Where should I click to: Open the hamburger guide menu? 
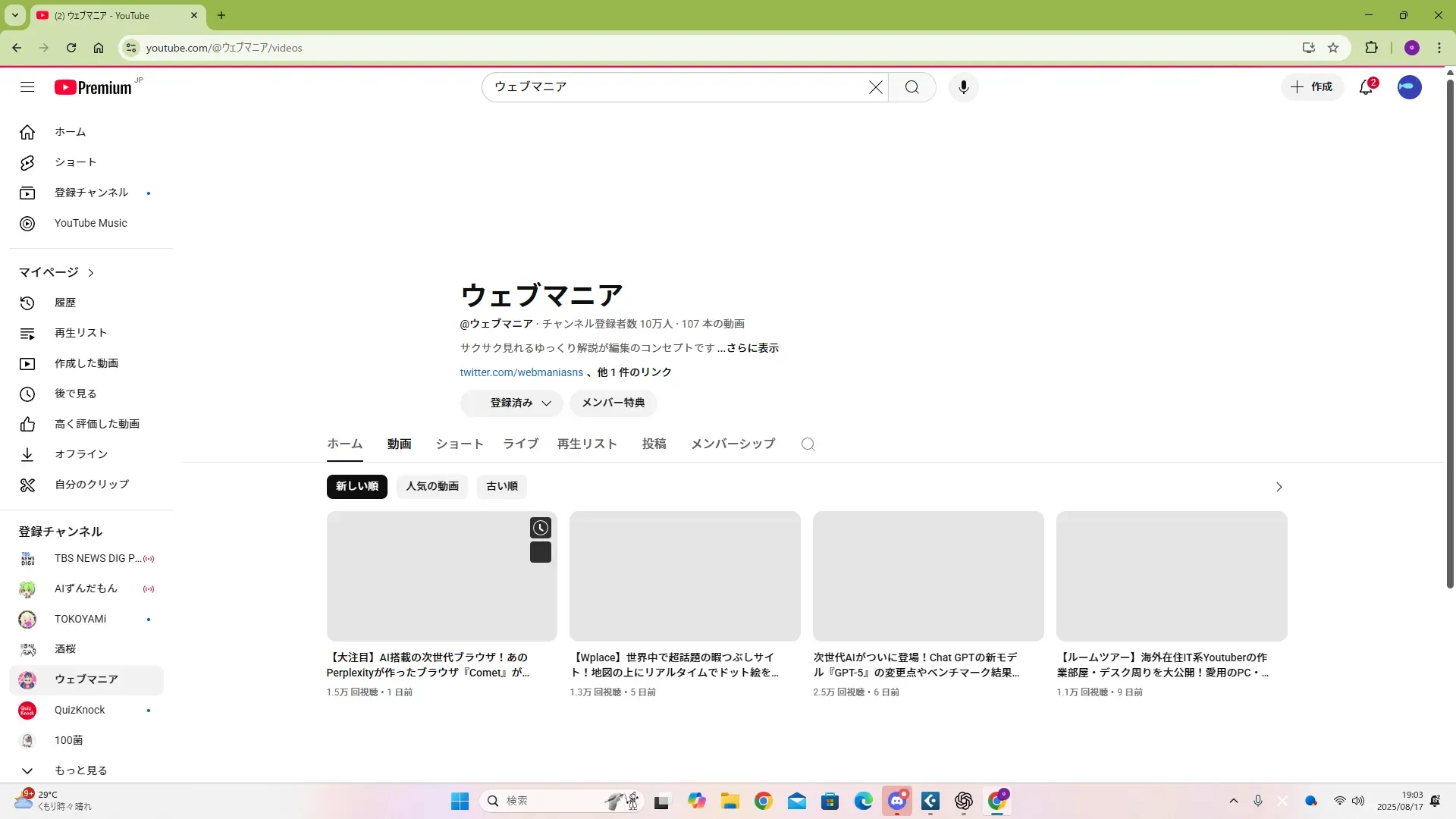coord(27,87)
